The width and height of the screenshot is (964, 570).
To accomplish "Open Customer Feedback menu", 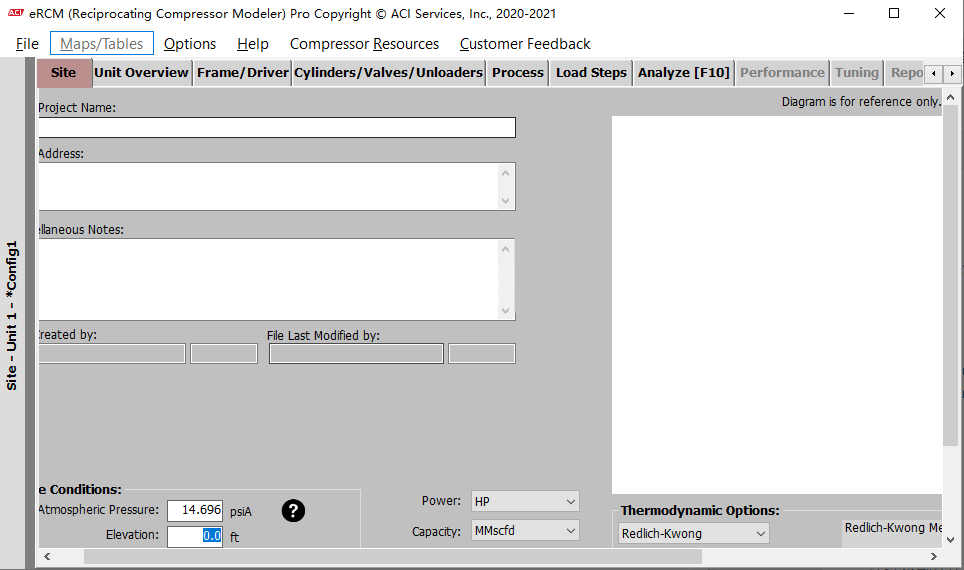I will (x=525, y=44).
